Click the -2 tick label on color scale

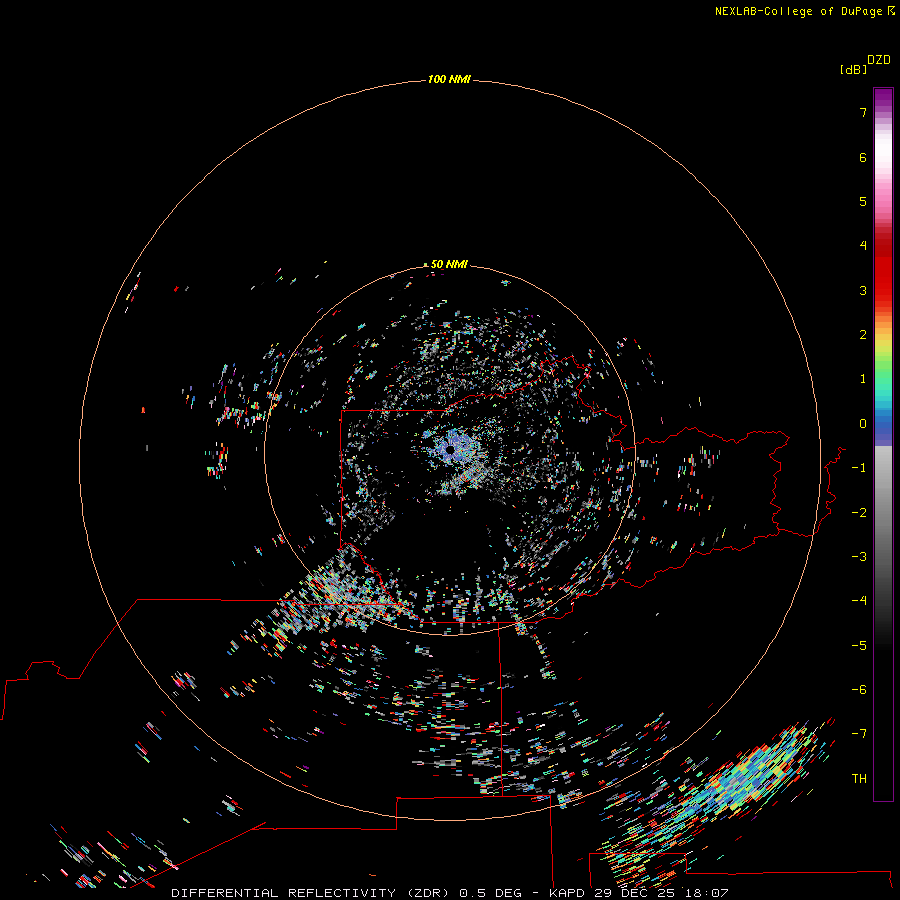pyautogui.click(x=859, y=513)
